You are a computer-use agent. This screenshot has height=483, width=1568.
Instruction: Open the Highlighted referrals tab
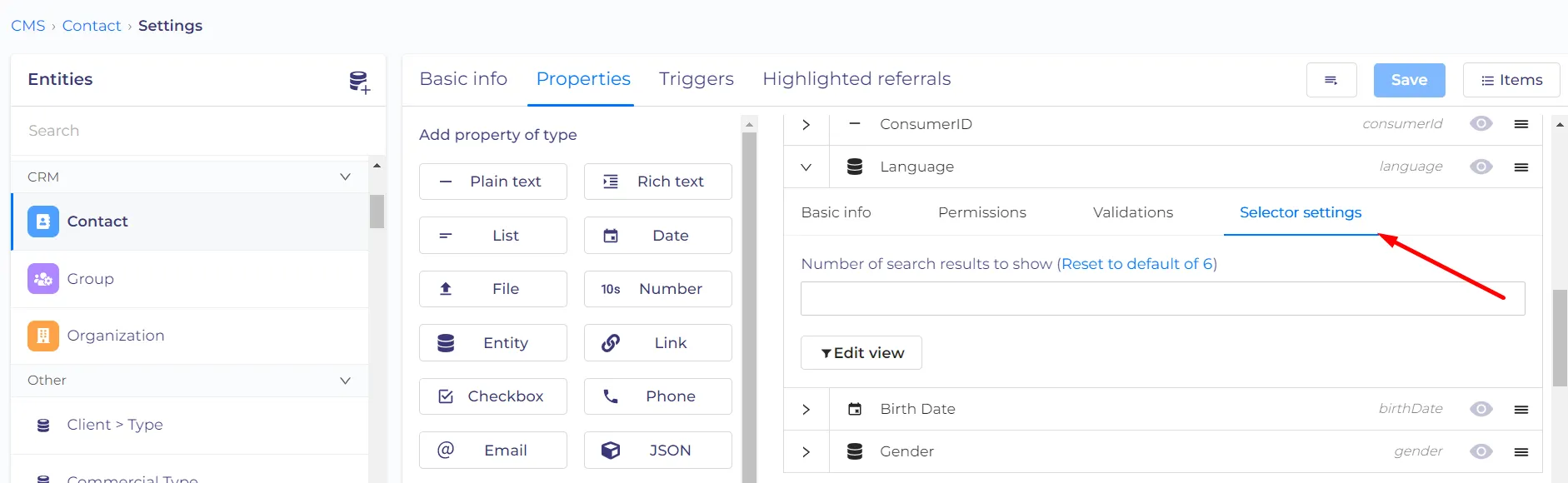856,79
